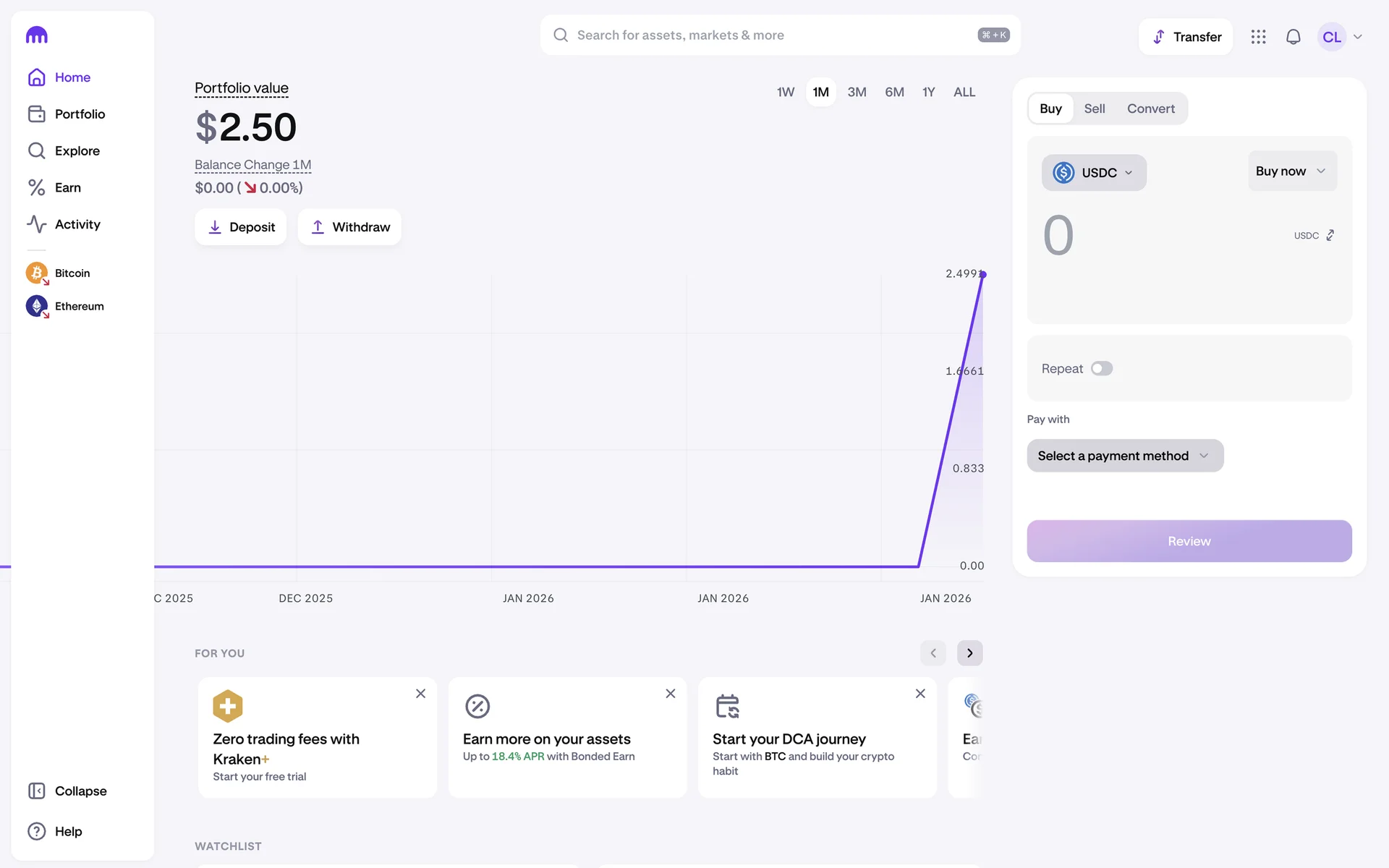Open Select a payment method dropdown
The image size is (1389, 868).
pyautogui.click(x=1124, y=456)
